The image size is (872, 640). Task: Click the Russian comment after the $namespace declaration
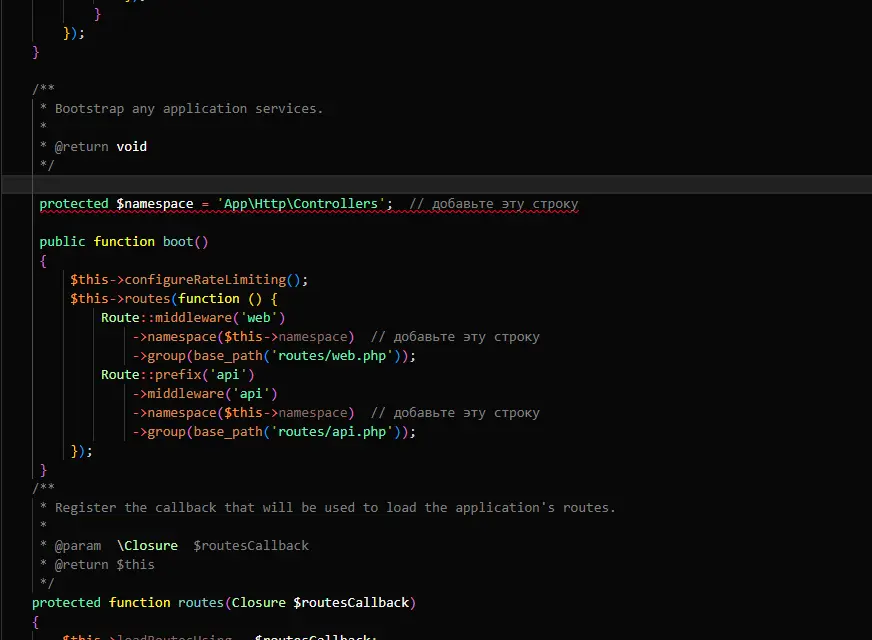[494, 204]
